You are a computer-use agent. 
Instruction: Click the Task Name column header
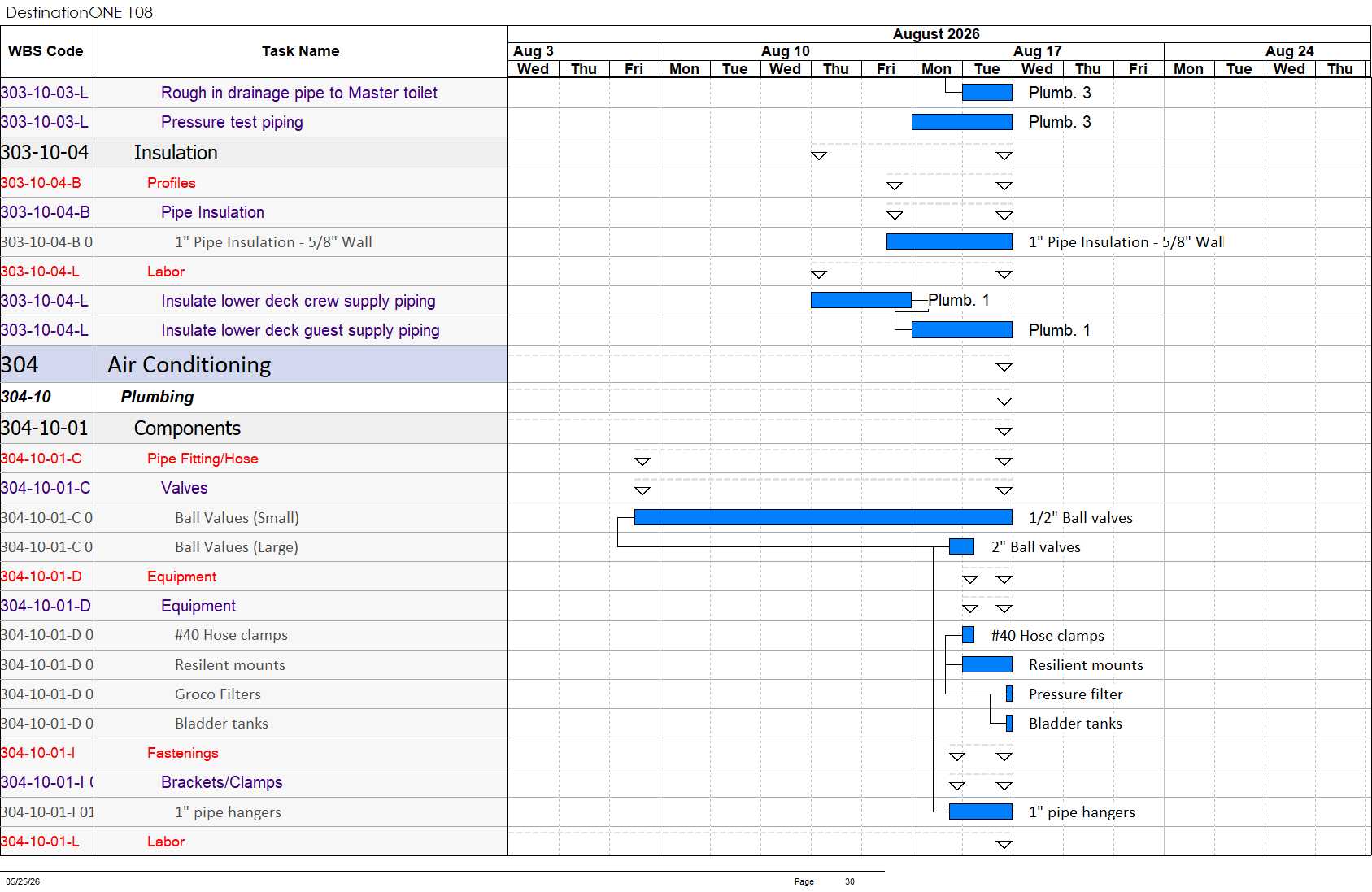301,51
